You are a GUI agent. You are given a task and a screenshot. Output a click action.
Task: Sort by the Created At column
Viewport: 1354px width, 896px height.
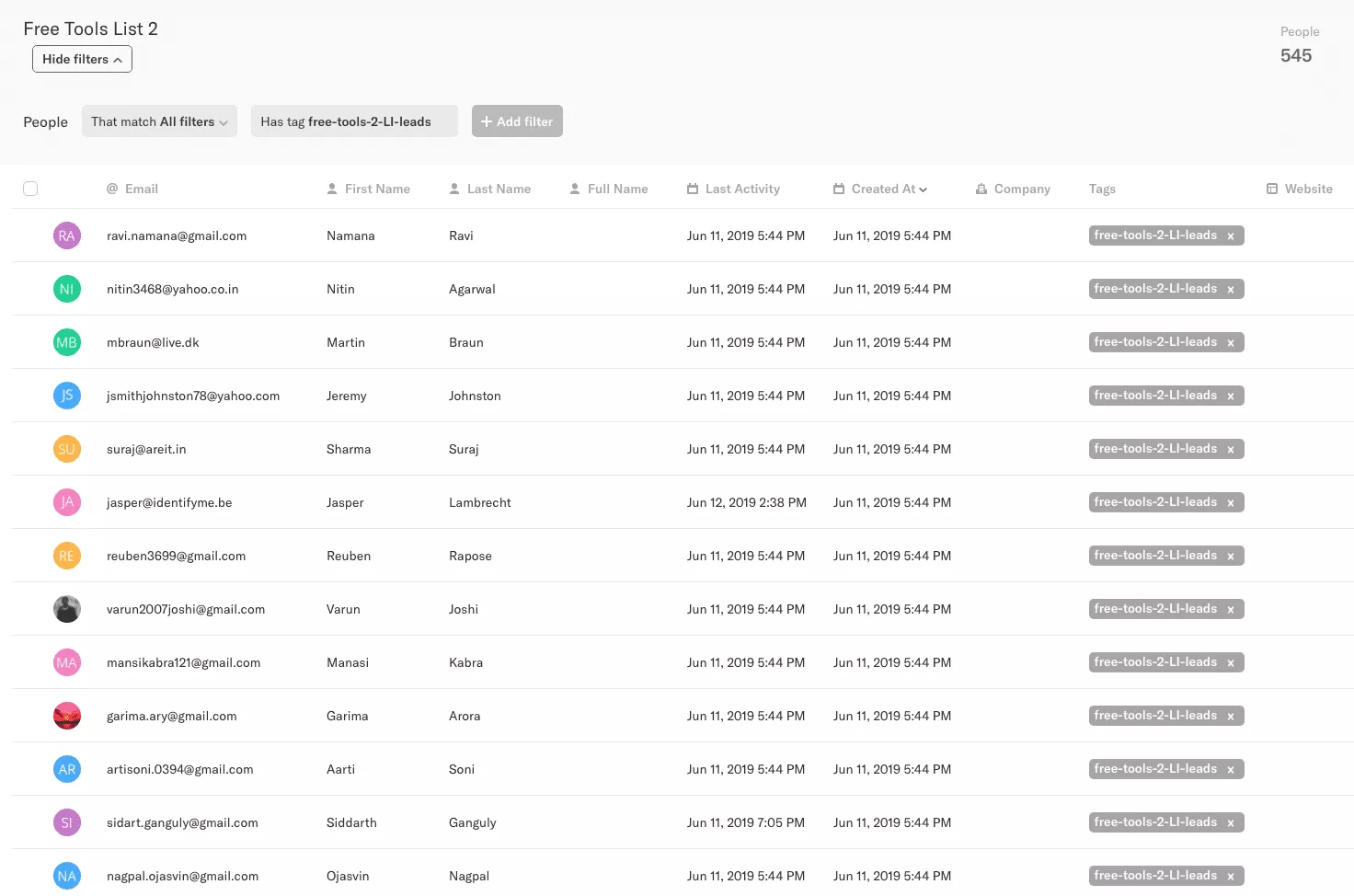[881, 189]
